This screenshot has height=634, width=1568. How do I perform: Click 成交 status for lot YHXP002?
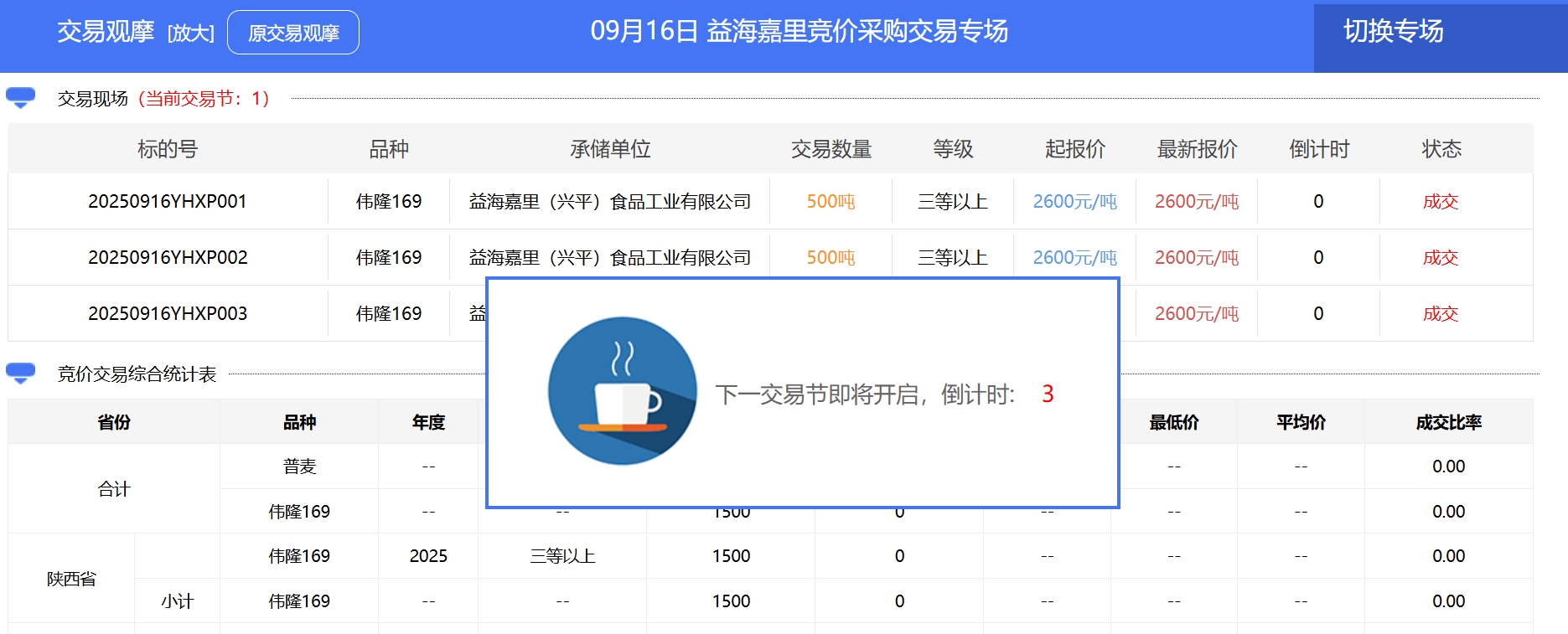(1441, 258)
